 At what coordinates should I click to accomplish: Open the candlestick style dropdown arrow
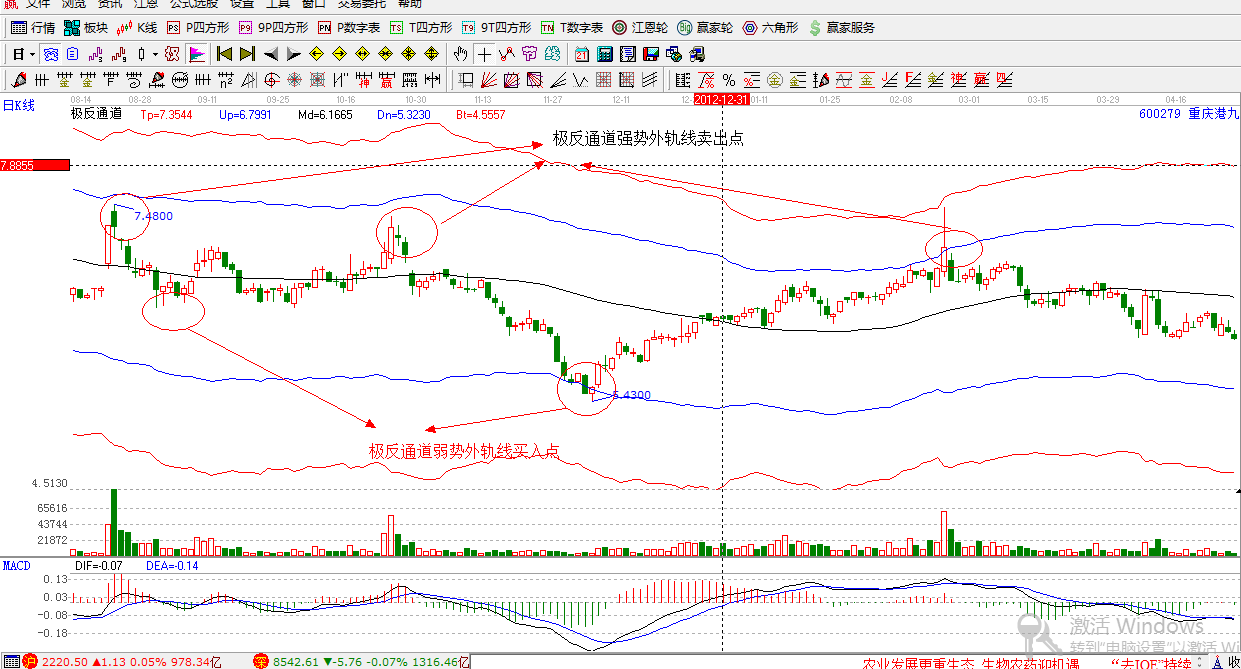pos(154,54)
